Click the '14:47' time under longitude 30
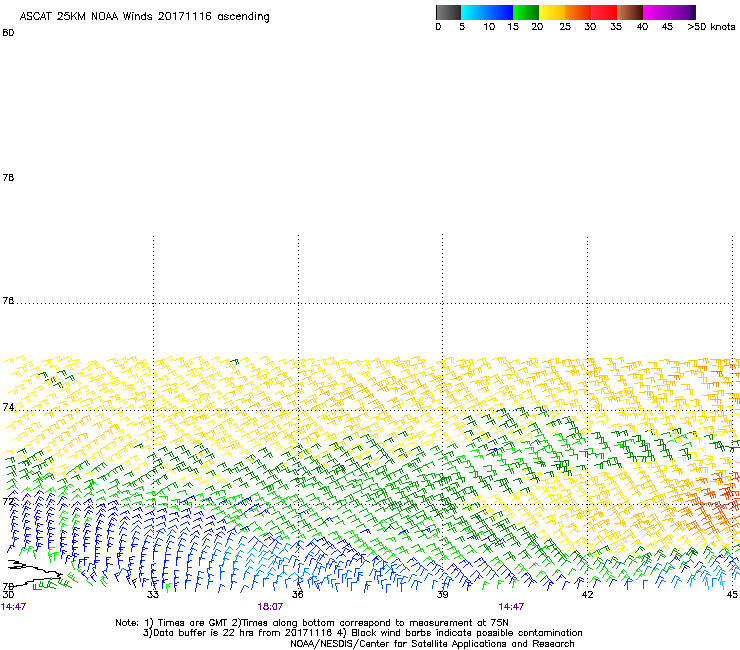740x650 pixels. point(13,607)
